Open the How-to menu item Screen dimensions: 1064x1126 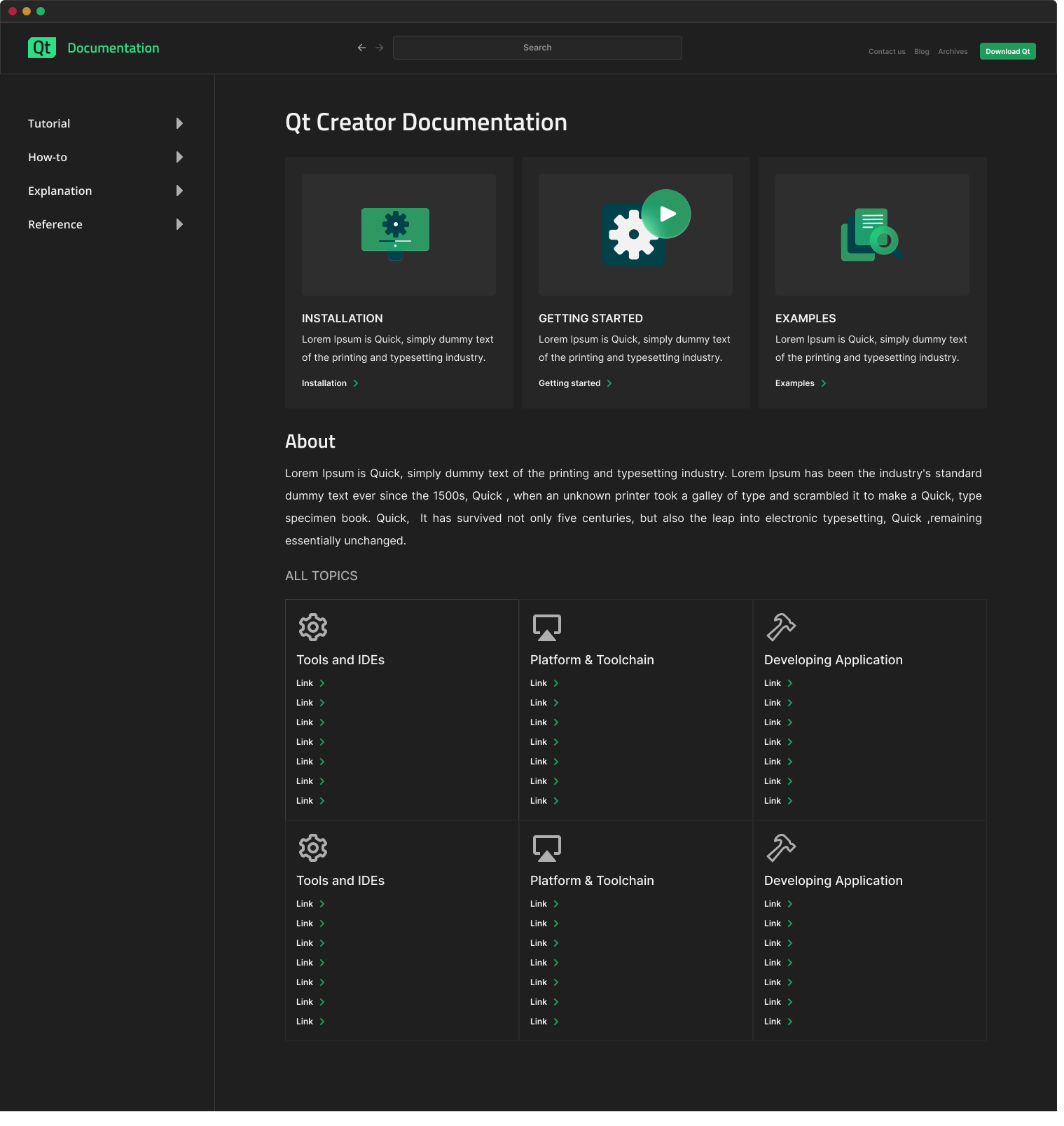coord(48,157)
